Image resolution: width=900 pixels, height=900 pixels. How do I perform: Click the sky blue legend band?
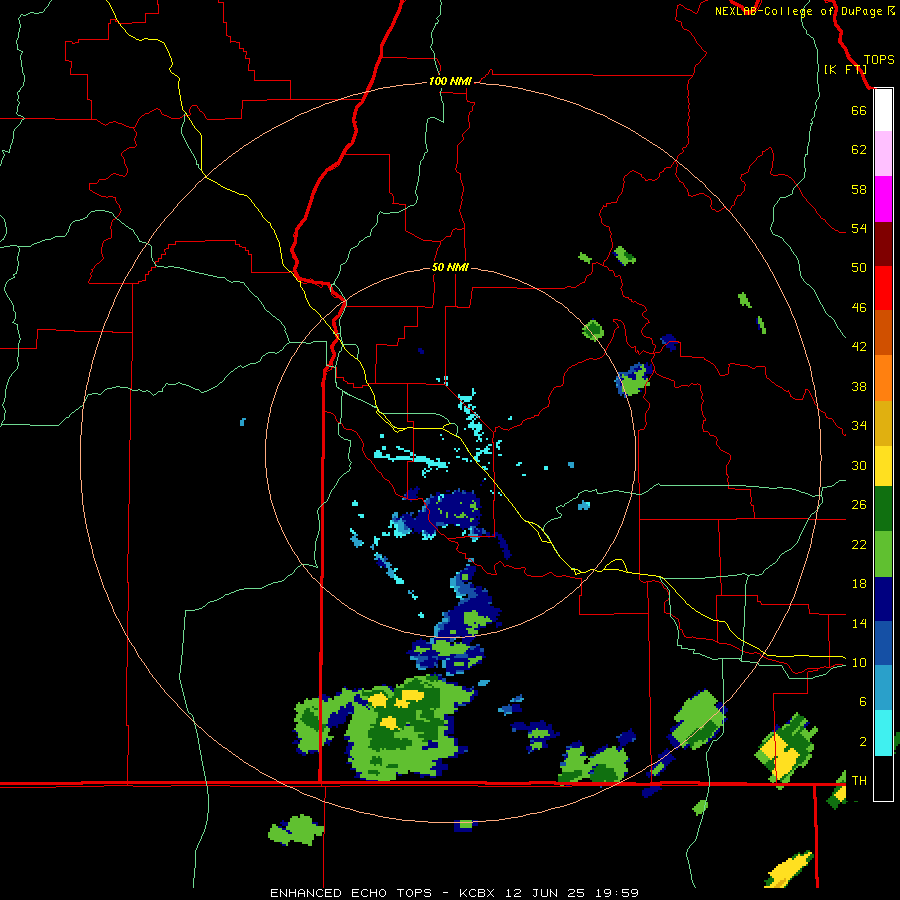(x=883, y=688)
